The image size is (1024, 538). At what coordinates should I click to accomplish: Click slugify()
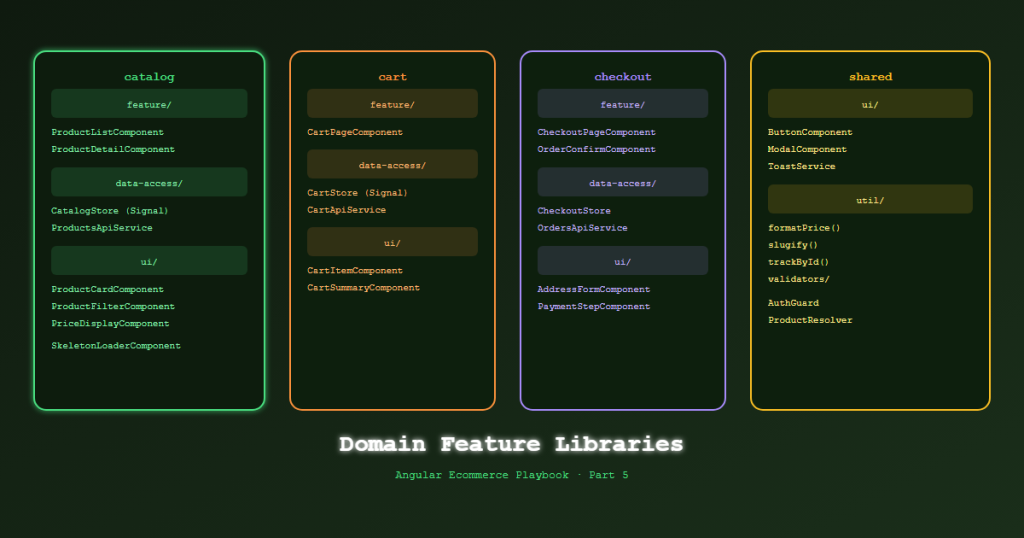point(793,245)
